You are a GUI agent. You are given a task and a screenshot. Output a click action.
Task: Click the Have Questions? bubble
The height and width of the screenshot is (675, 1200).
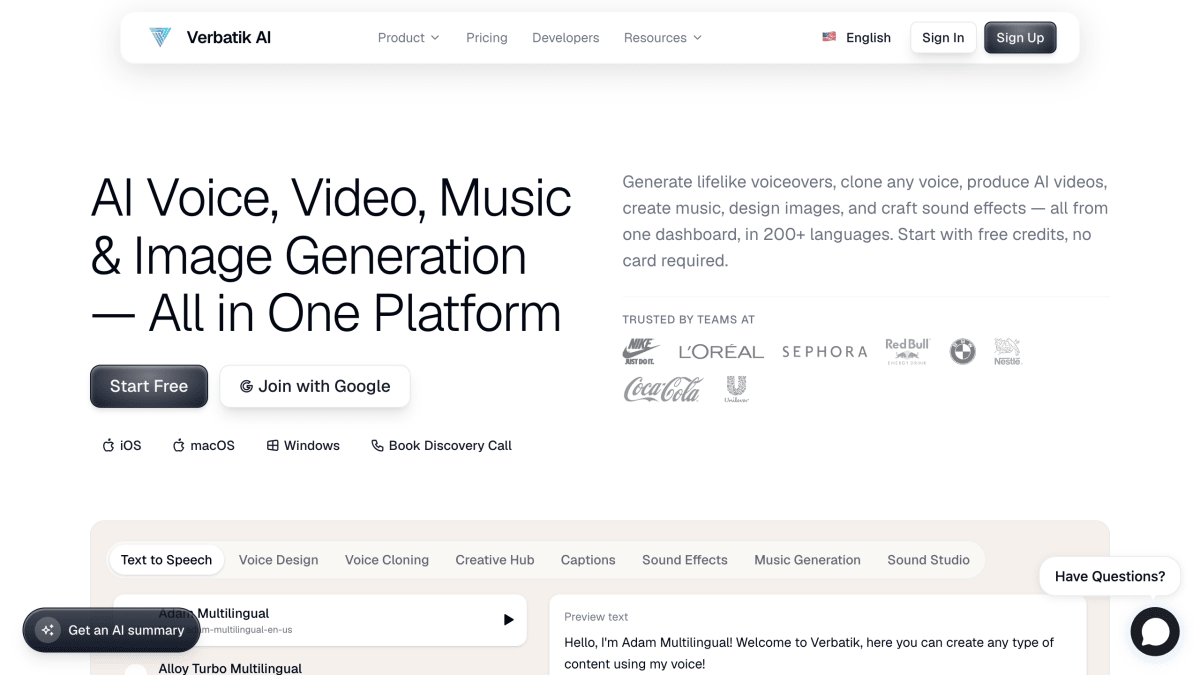[1110, 576]
